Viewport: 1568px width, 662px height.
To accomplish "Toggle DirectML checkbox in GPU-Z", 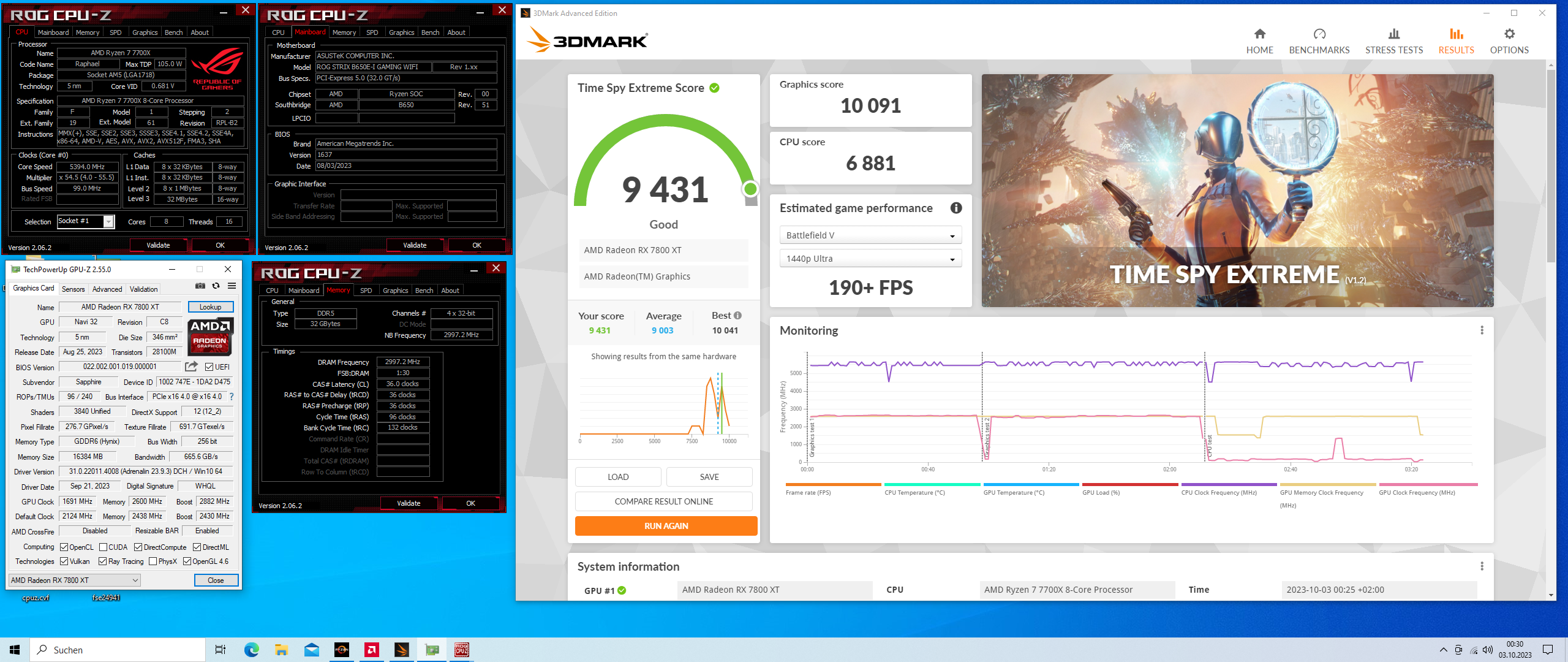I will coord(197,547).
